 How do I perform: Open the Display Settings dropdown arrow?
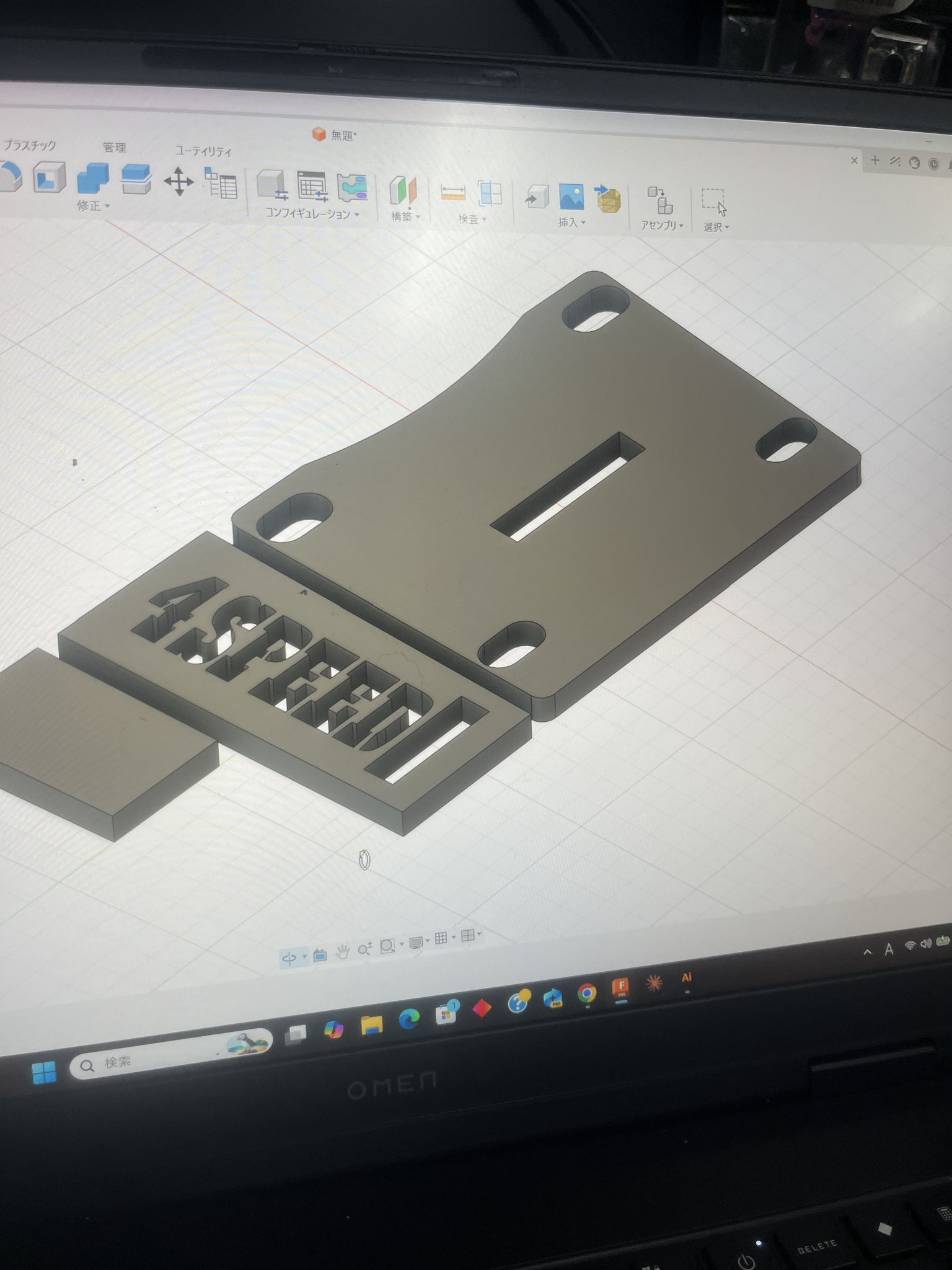click(x=428, y=941)
